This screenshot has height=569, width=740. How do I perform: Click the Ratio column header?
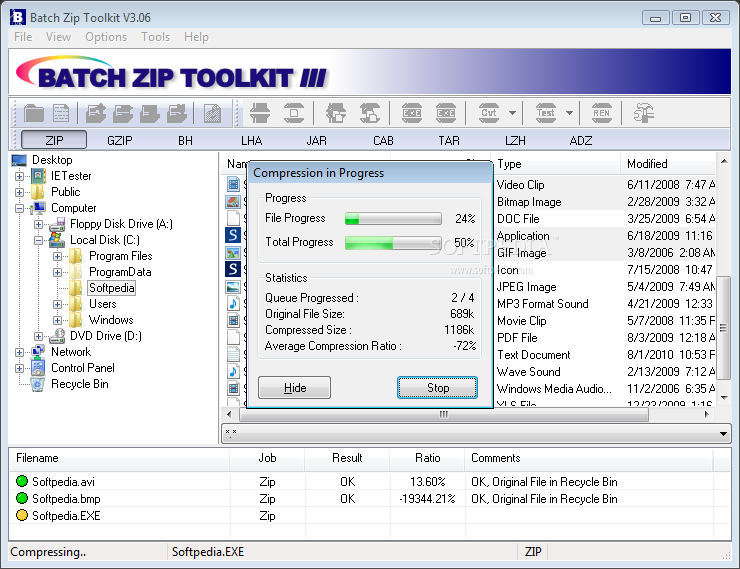coord(427,458)
